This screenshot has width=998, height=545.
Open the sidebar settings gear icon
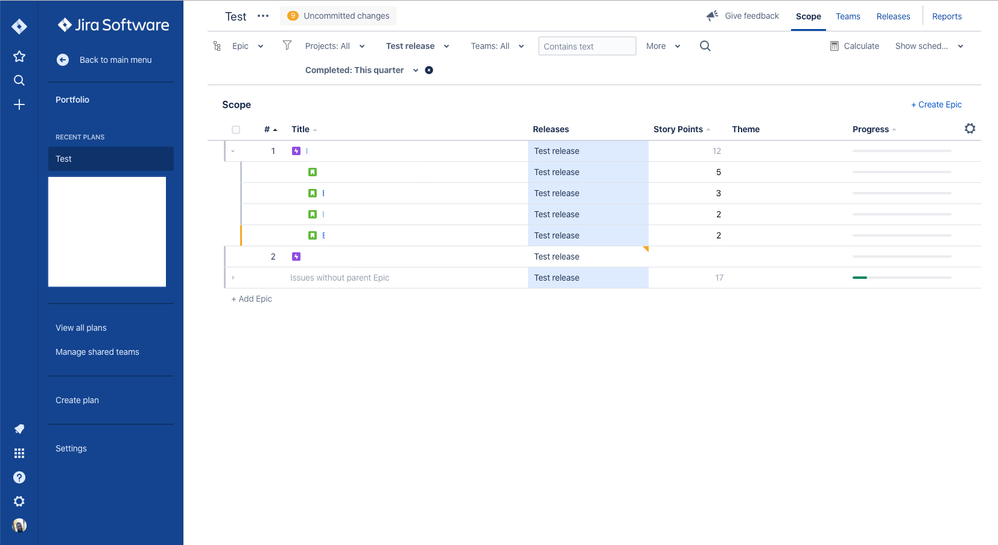19,502
